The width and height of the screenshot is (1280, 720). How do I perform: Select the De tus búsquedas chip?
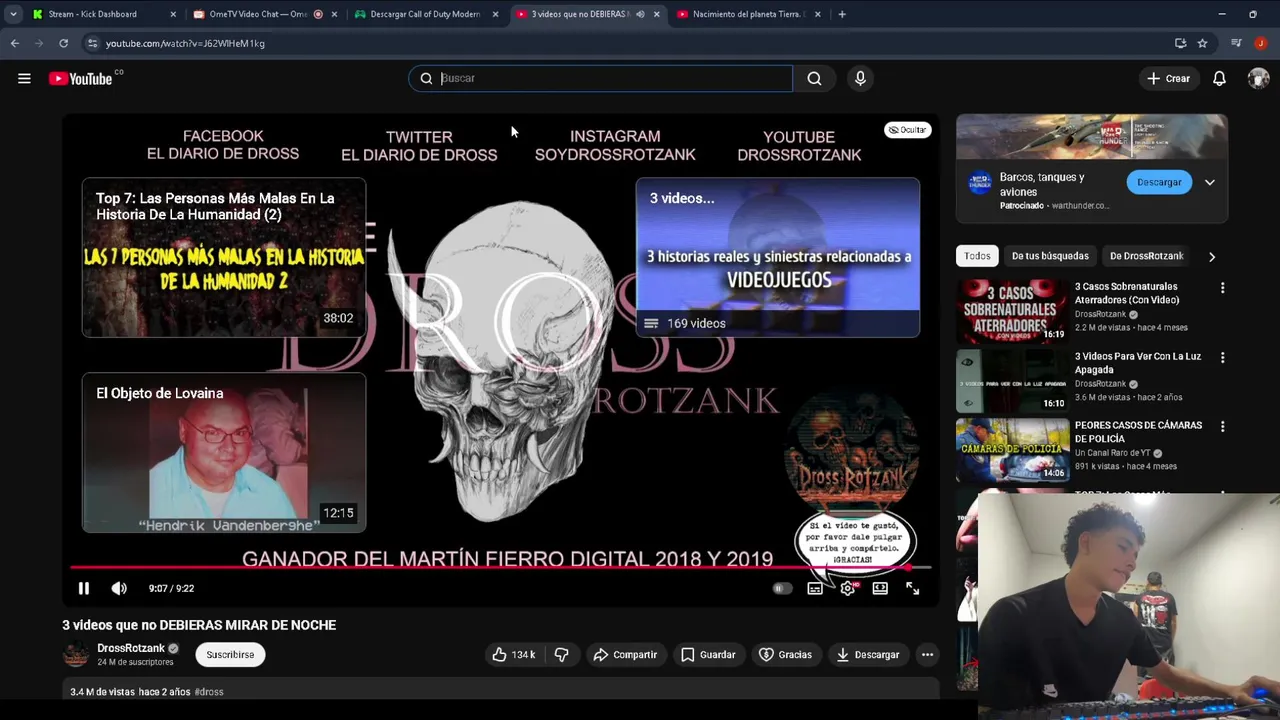tap(1050, 256)
